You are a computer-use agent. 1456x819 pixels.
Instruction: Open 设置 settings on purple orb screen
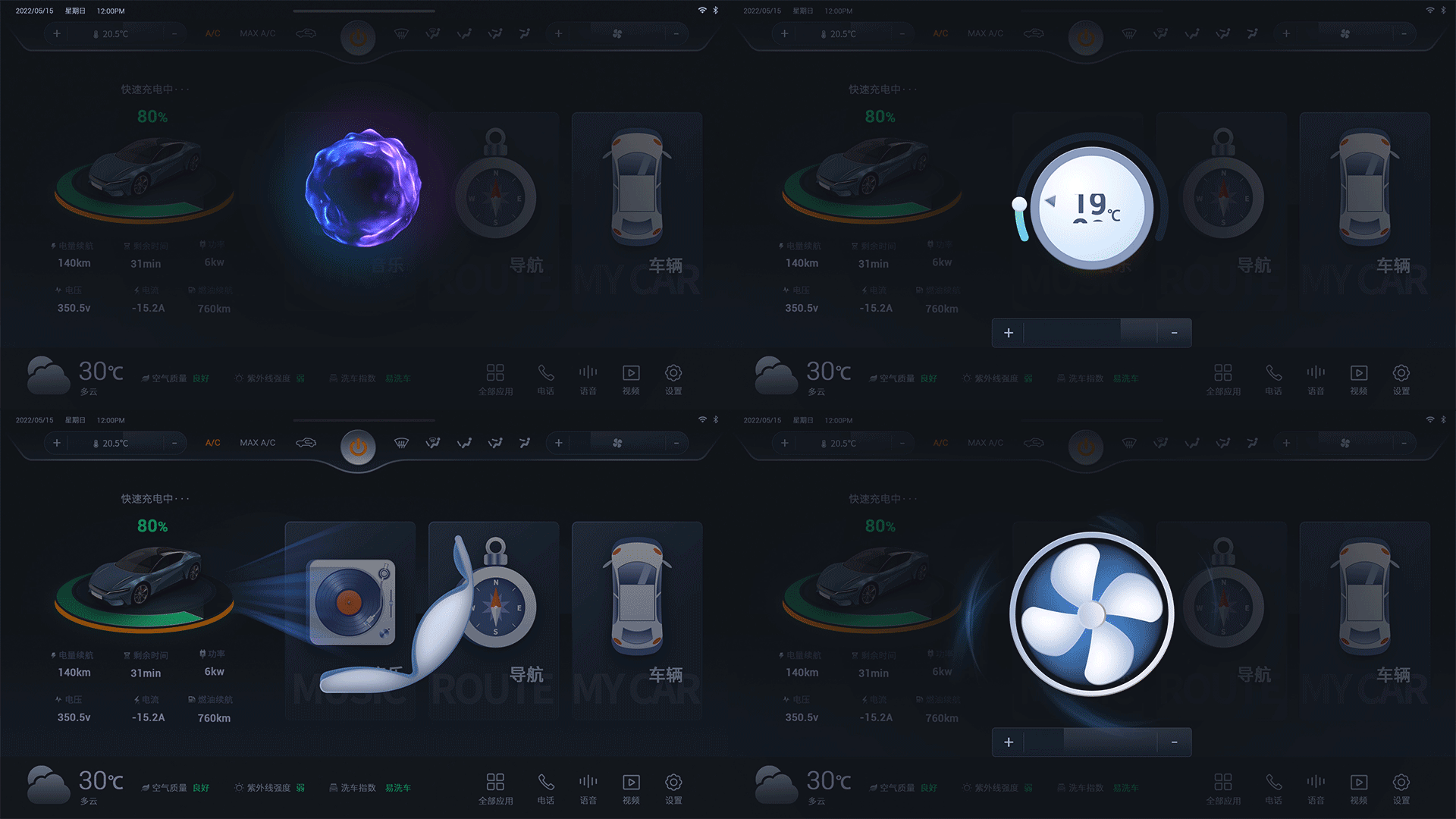673,379
